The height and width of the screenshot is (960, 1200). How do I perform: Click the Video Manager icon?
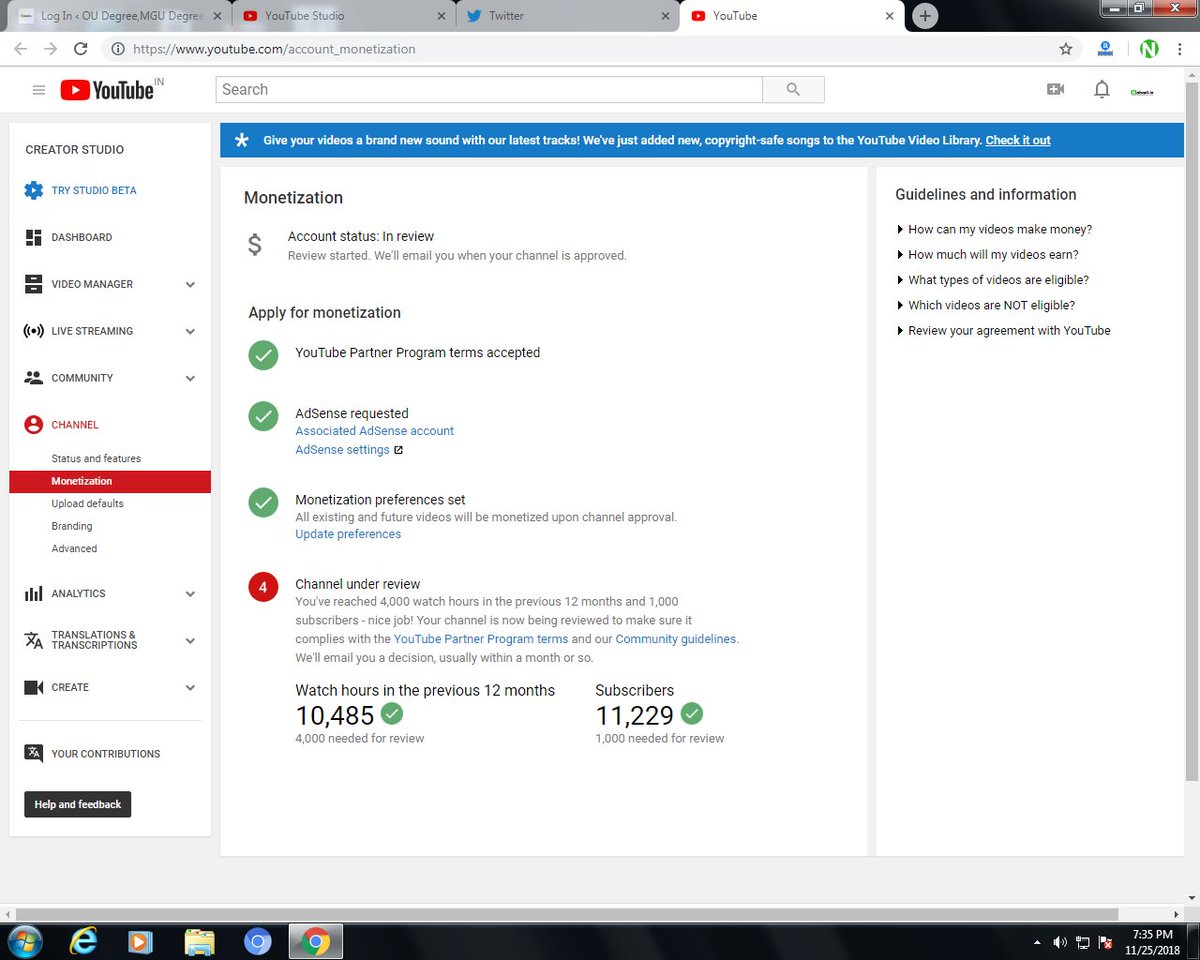33,284
